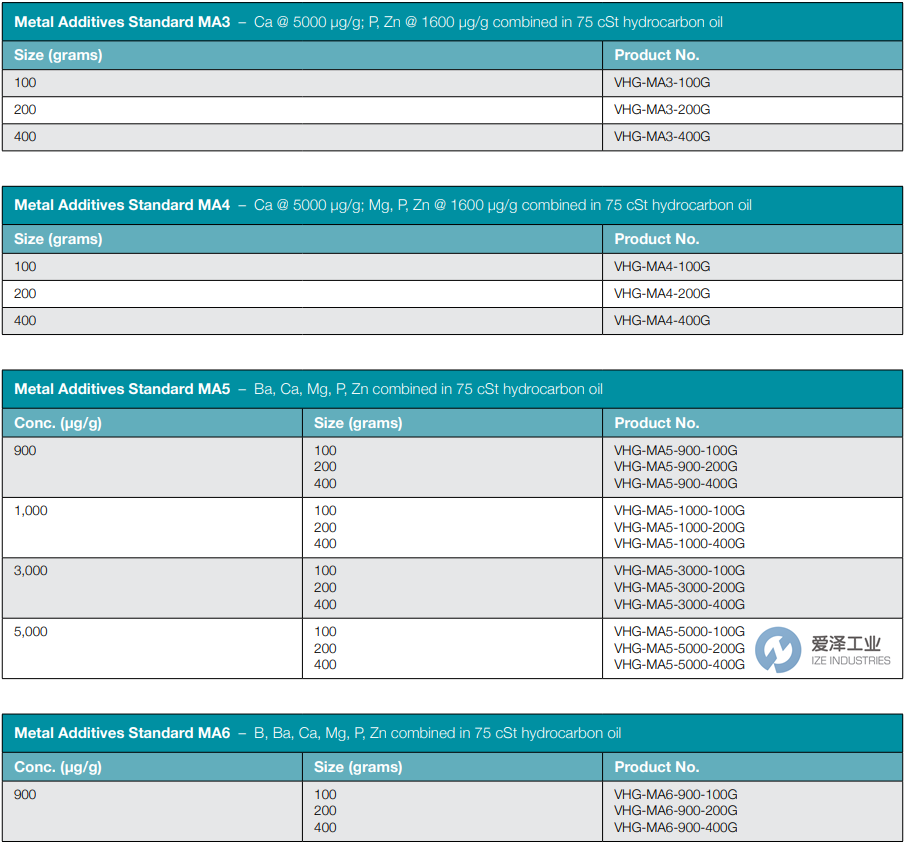This screenshot has height=844, width=905.
Task: Click Size (grams) header in MA6 table
Action: click(358, 767)
